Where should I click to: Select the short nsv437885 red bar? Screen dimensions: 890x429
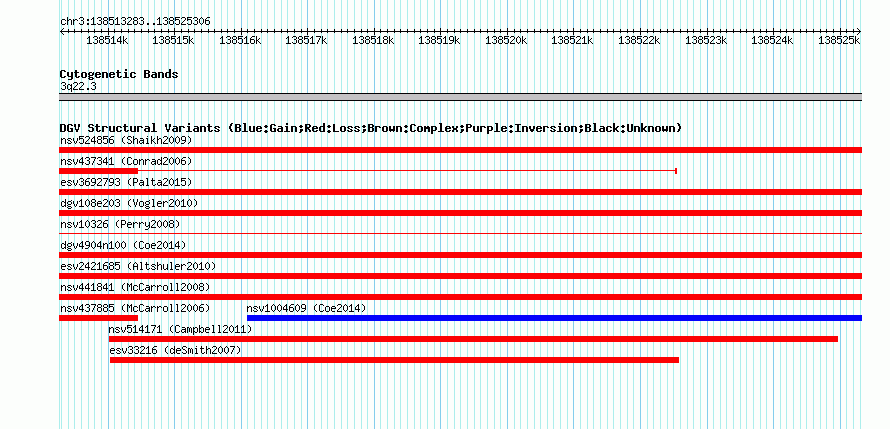[x=98, y=318]
